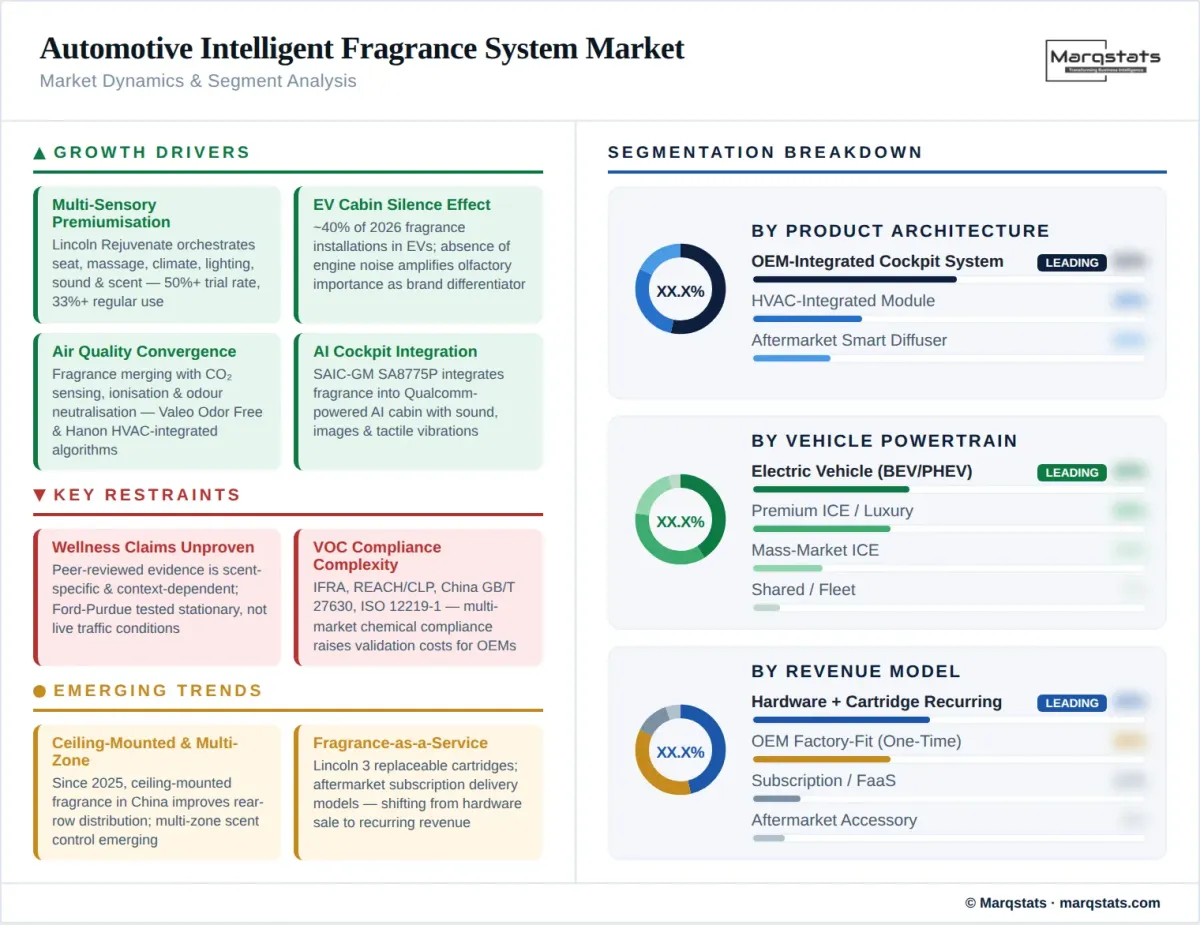
Task: Select the Air Quality Convergence card heading
Action: point(144,352)
